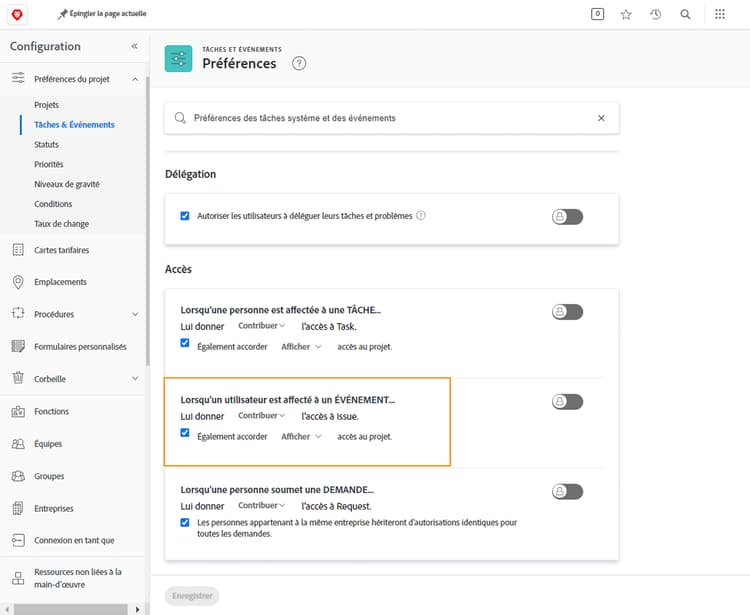Image resolution: width=750 pixels, height=615 pixels.
Task: Click the Entreprises building icon
Action: coord(18,508)
